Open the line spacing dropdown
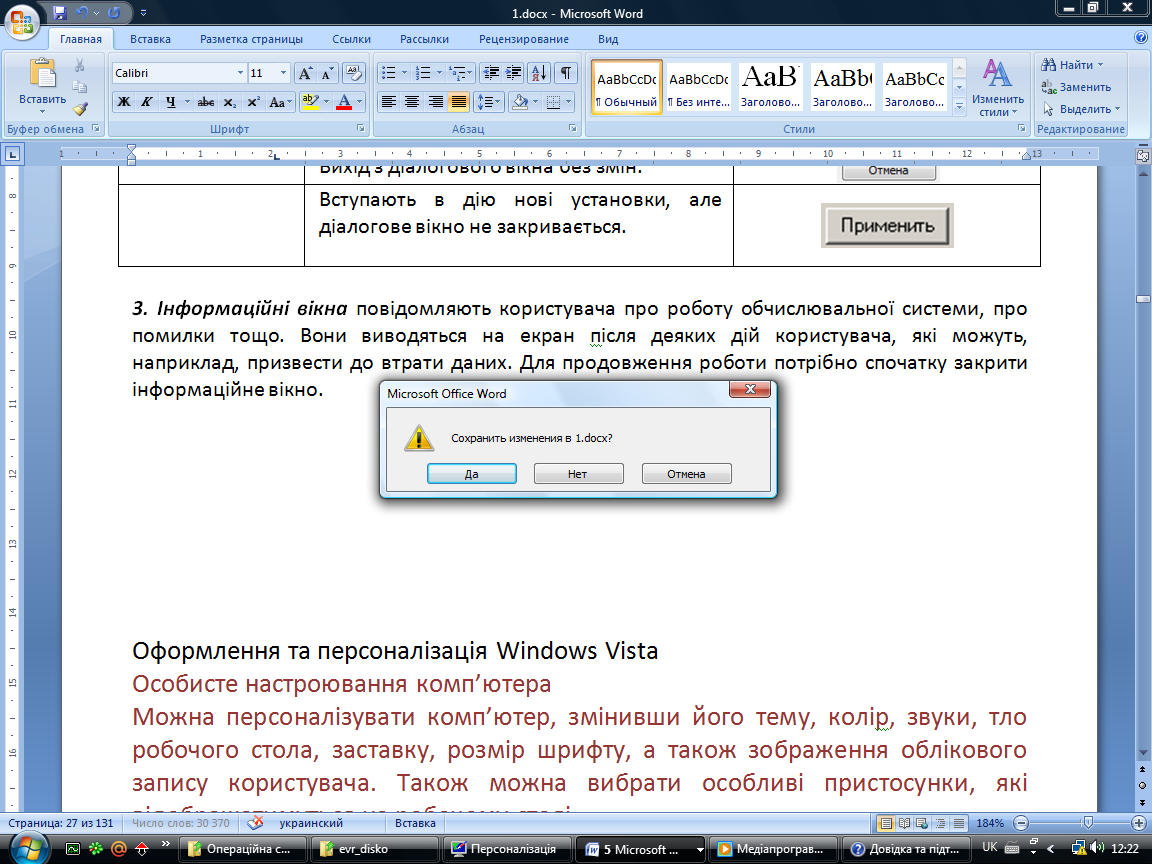The width and height of the screenshot is (1152, 864). [489, 102]
